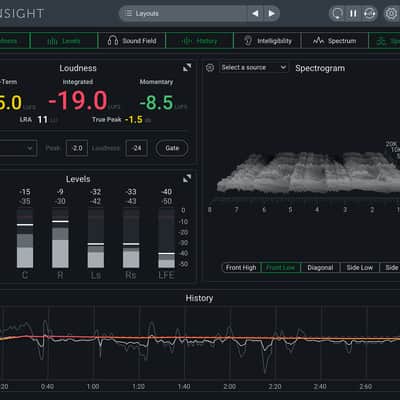This screenshot has height=400, width=400.
Task: Click the Integrated loudness value -19.0
Action: click(x=78, y=101)
